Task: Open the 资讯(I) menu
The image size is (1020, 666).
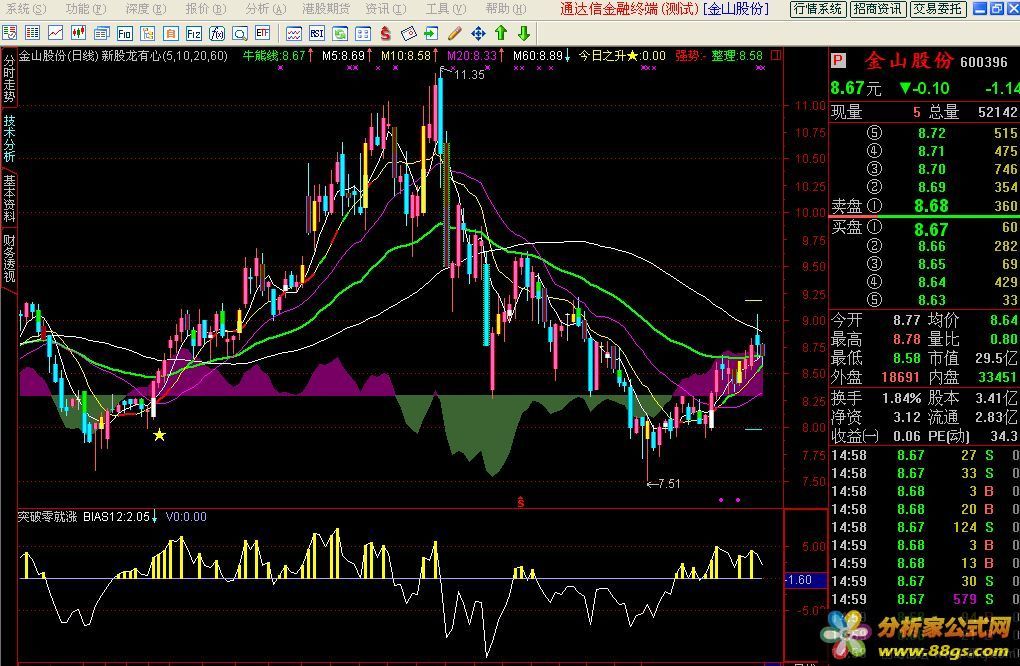Action: coord(386,8)
